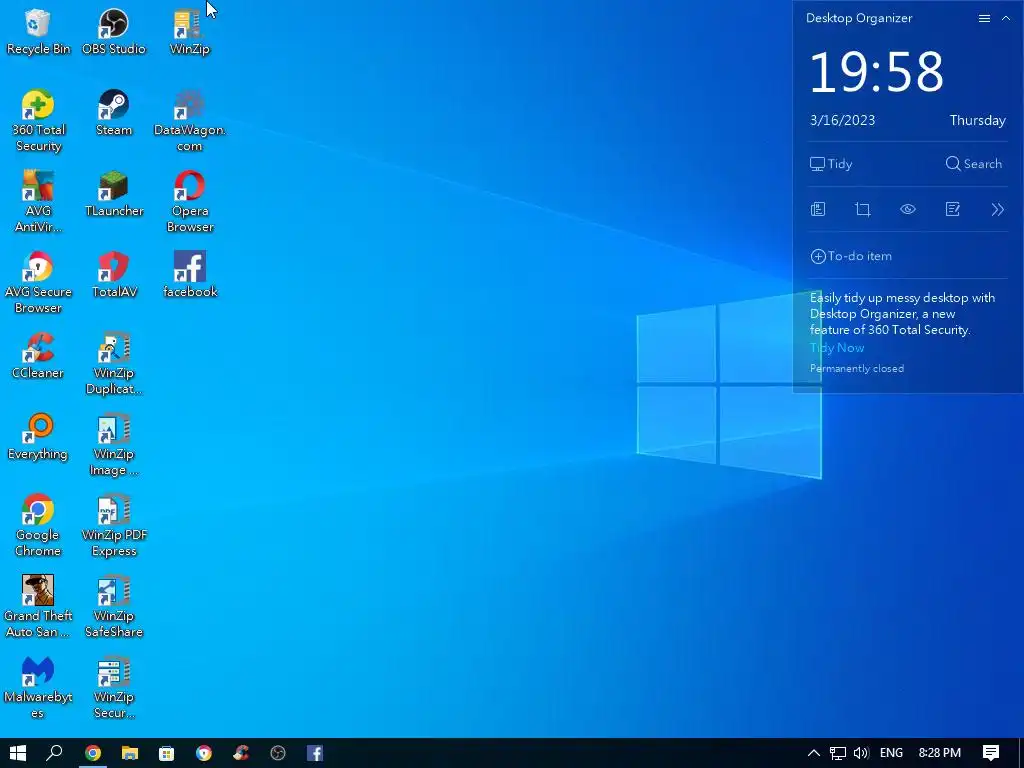Select Grand Theft Auto San Andreas shortcut
1024x768 pixels.
[x=38, y=607]
